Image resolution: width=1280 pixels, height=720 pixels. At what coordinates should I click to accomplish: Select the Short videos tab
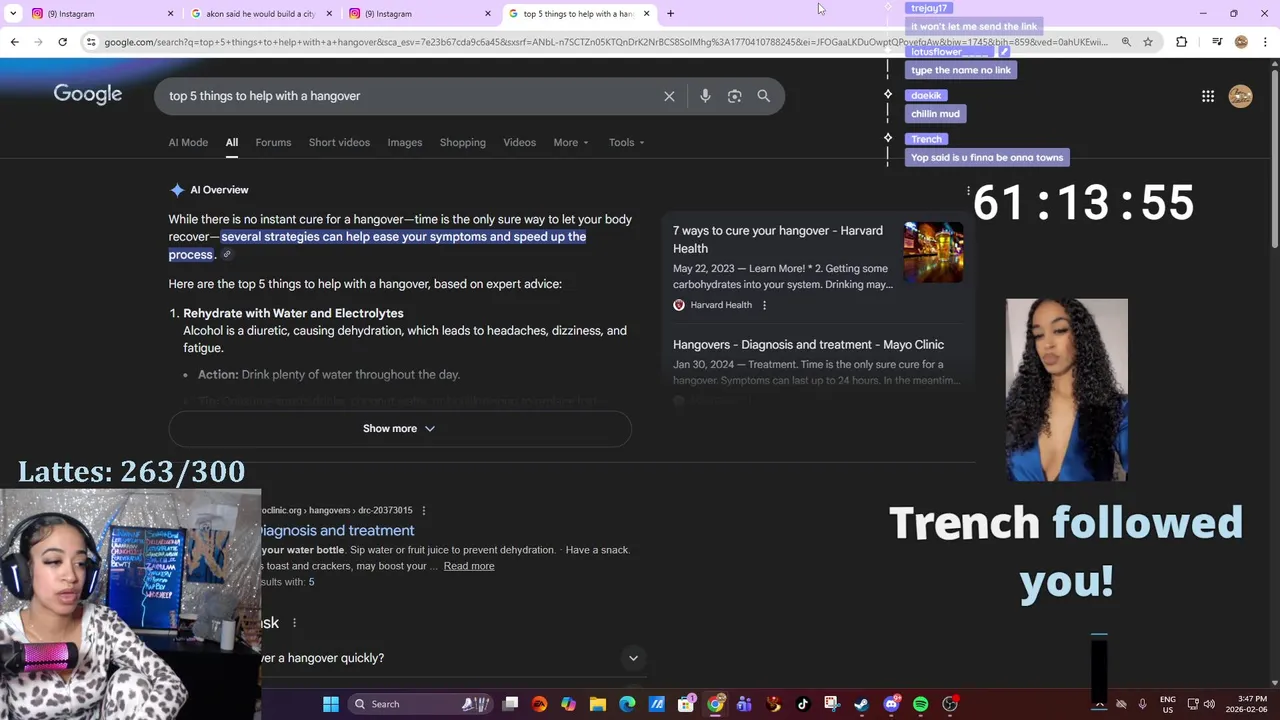[339, 142]
